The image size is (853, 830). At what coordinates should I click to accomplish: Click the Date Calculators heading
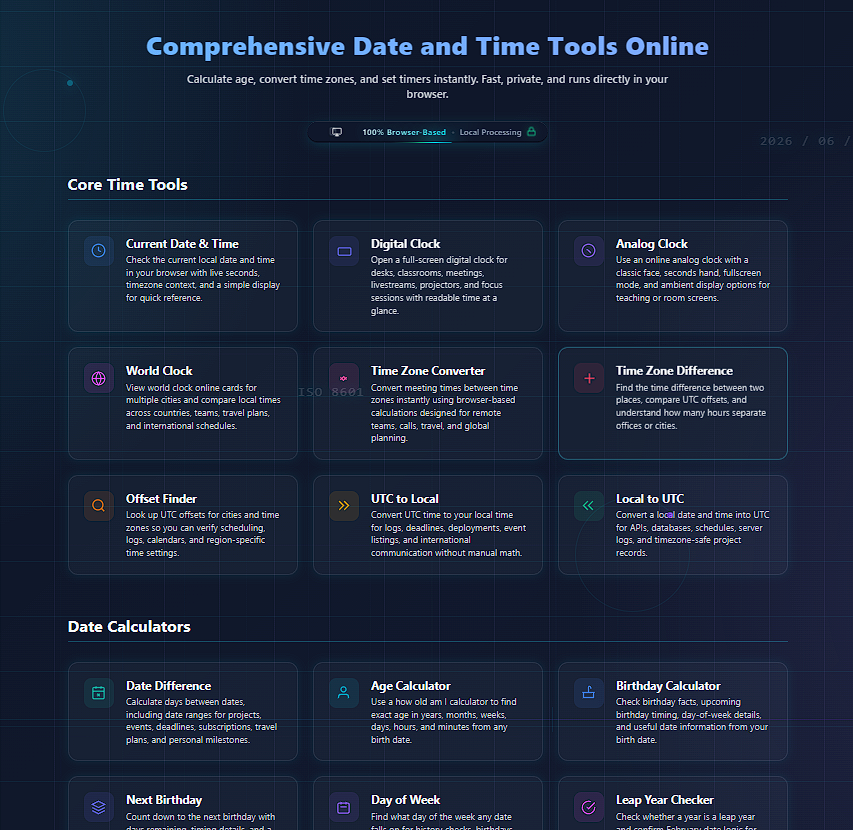point(129,627)
